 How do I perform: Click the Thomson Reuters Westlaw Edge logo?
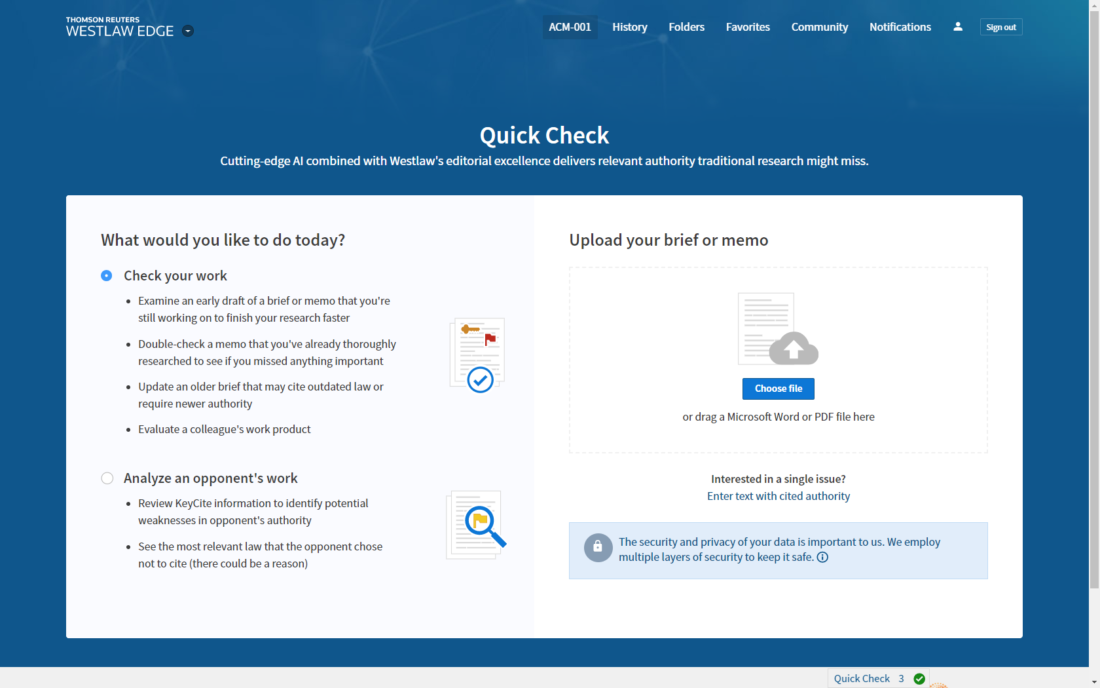[x=120, y=27]
